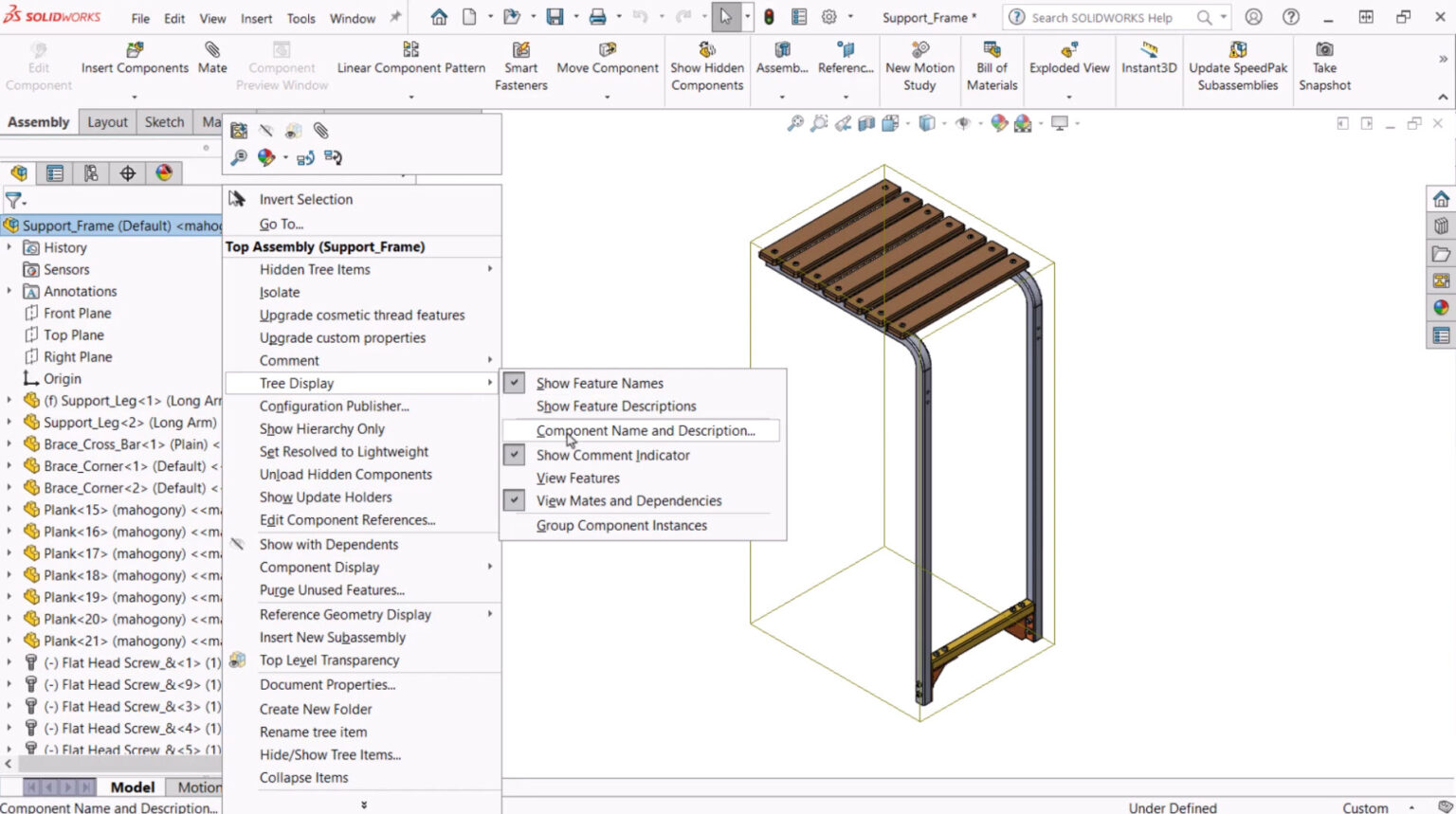Select the Zoom to Fit view icon
The image size is (1456, 814).
click(794, 123)
